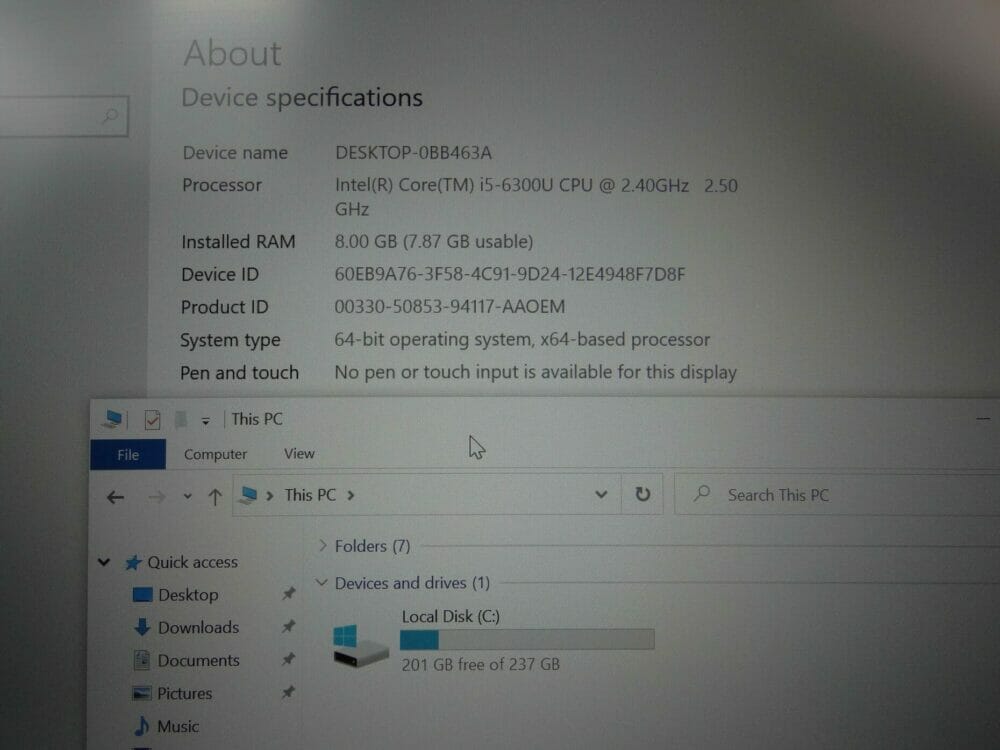This screenshot has width=1000, height=750.
Task: Select Desktop in Quick access
Action: pyautogui.click(x=188, y=594)
